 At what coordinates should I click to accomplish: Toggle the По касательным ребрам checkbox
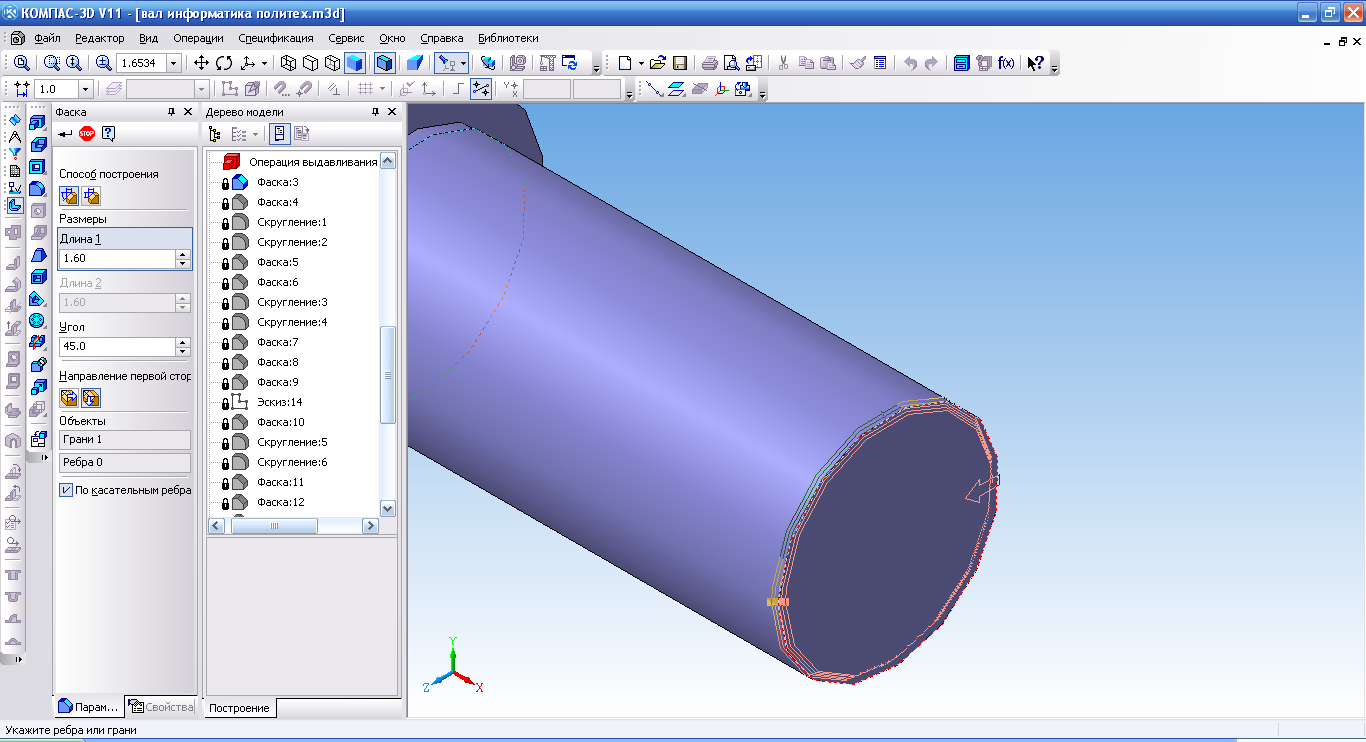[66, 490]
